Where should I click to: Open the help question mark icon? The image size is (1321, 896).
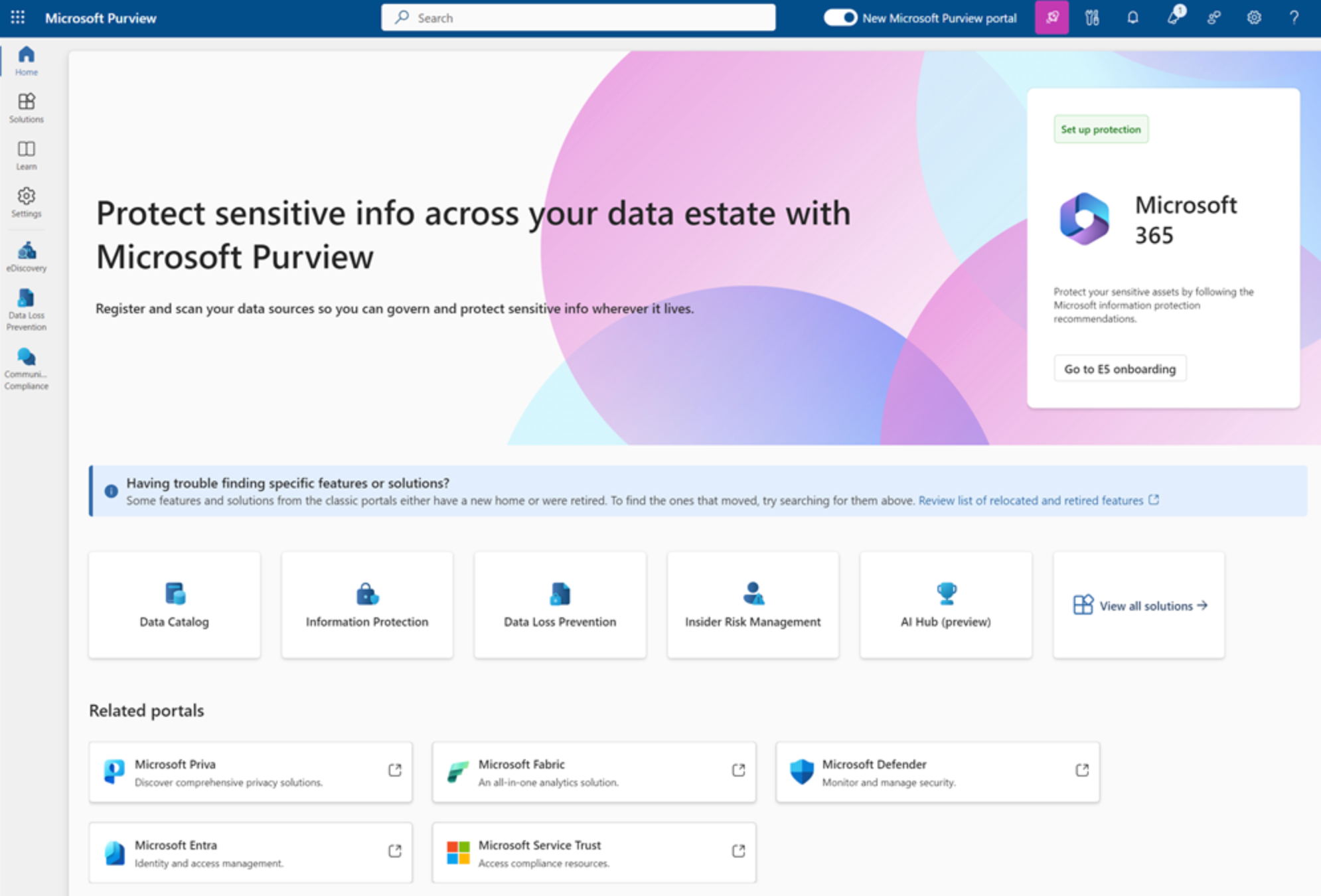1294,18
